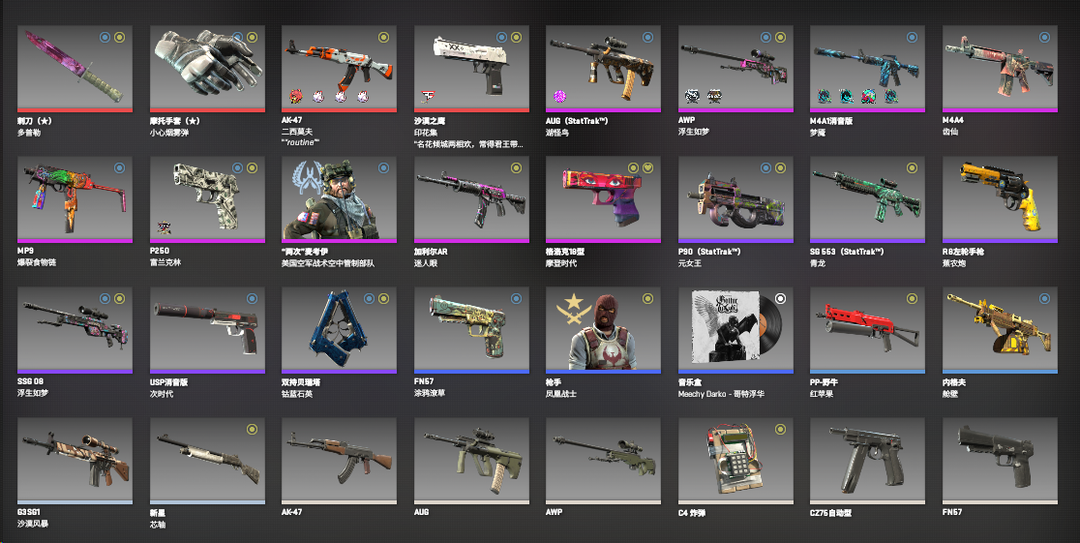1080x543 pixels.
Task: Click the sticker icon on the P250 富兰克林
Action: pos(164,227)
